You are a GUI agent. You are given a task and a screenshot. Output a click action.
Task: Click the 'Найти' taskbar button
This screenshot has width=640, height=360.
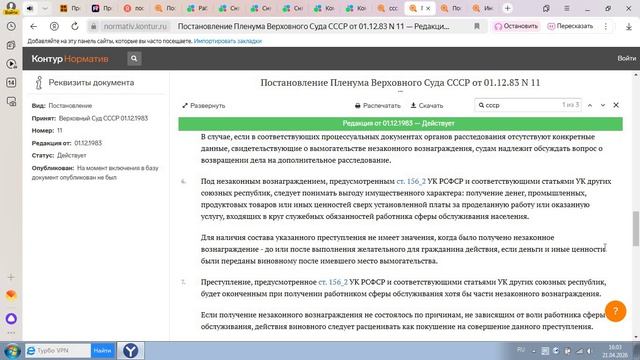102,351
